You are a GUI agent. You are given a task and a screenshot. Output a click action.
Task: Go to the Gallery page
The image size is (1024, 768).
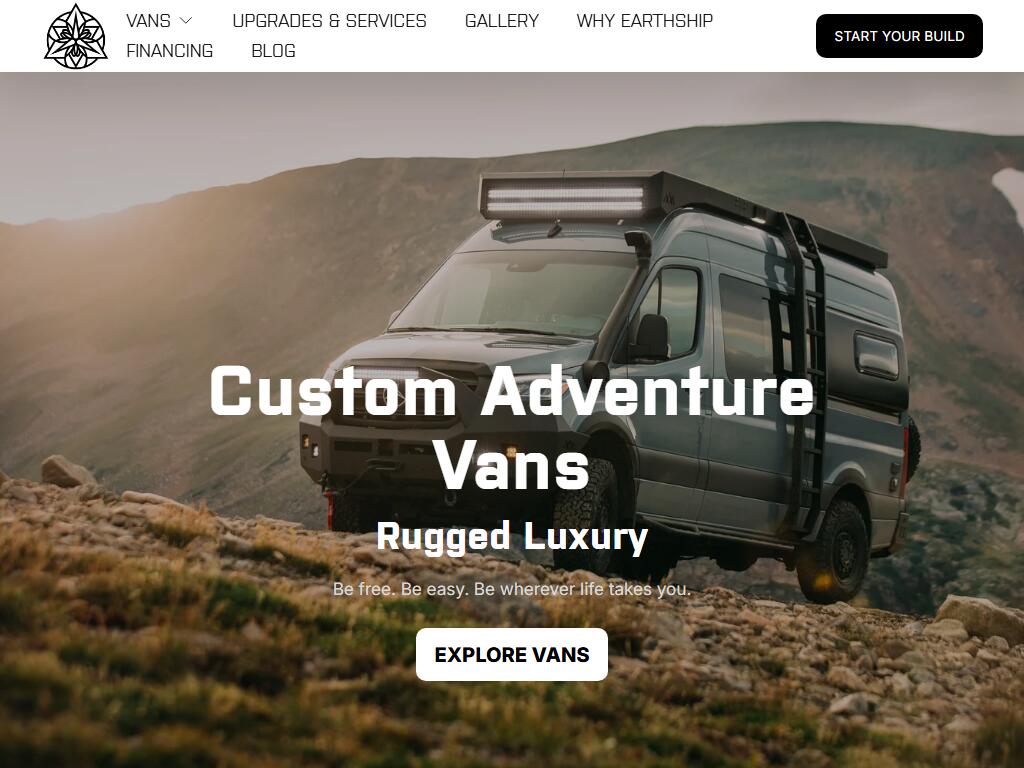pos(502,21)
